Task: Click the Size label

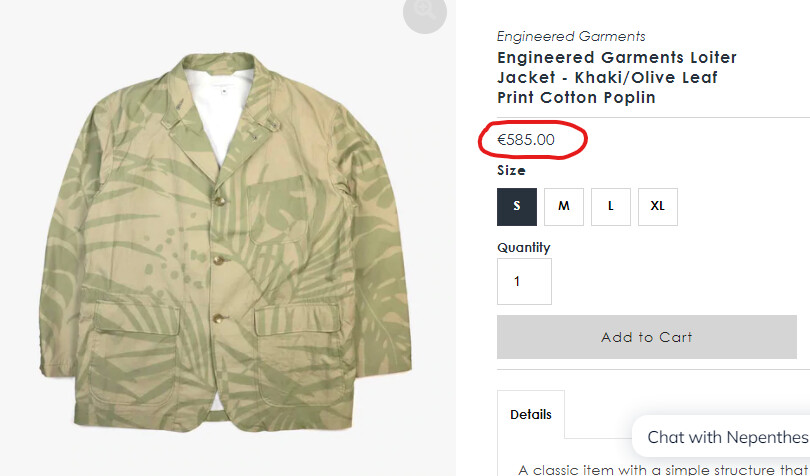Action: [511, 171]
